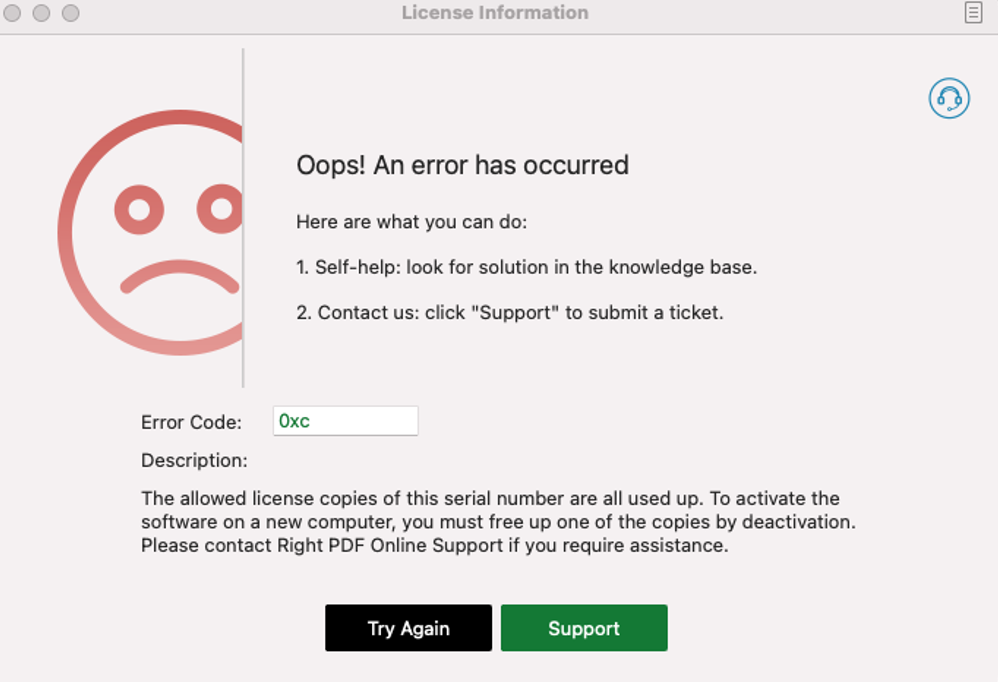The height and width of the screenshot is (682, 998).
Task: Click the frowning mouth of the sad face
Action: click(179, 277)
